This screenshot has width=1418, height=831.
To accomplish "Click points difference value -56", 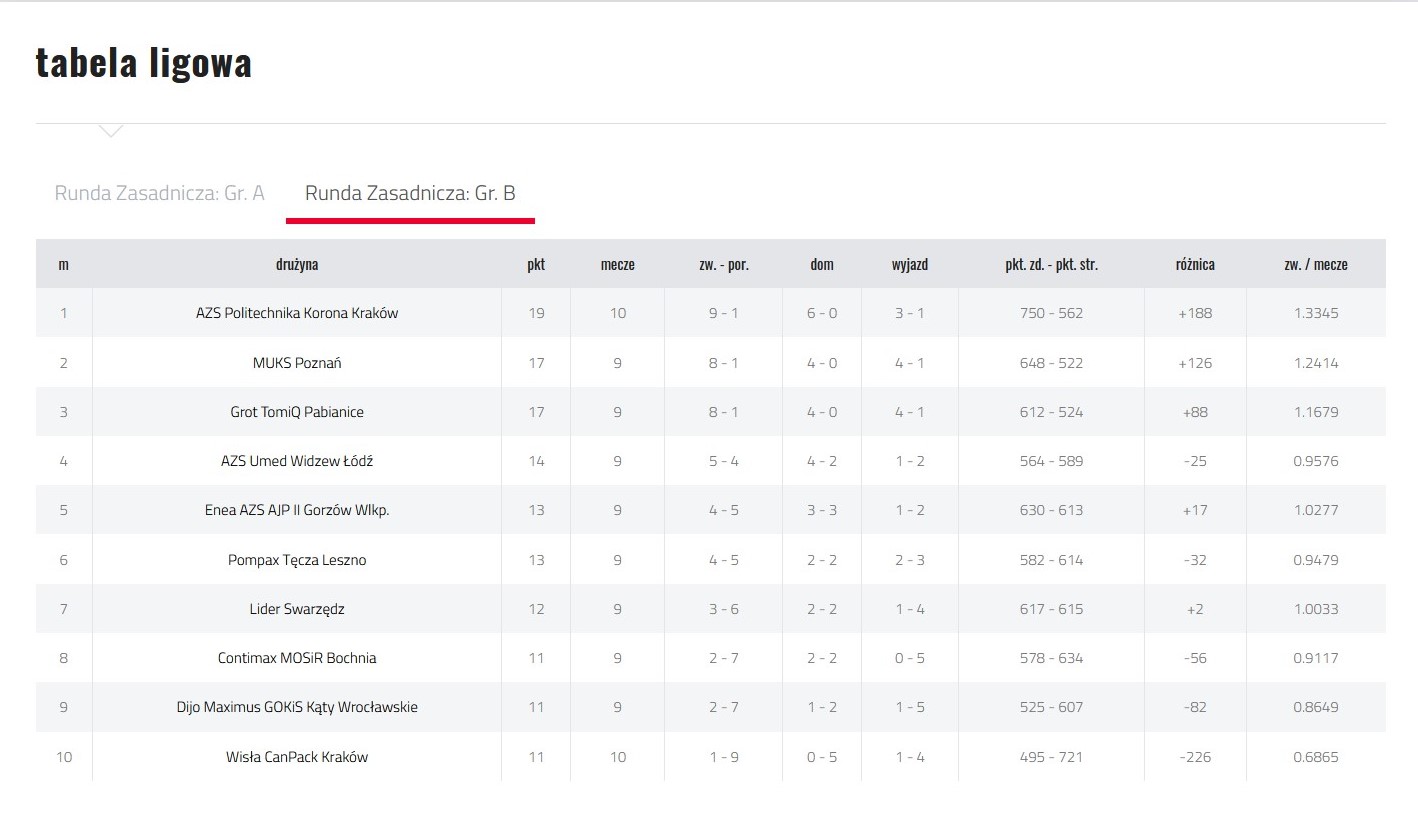I will [1195, 658].
